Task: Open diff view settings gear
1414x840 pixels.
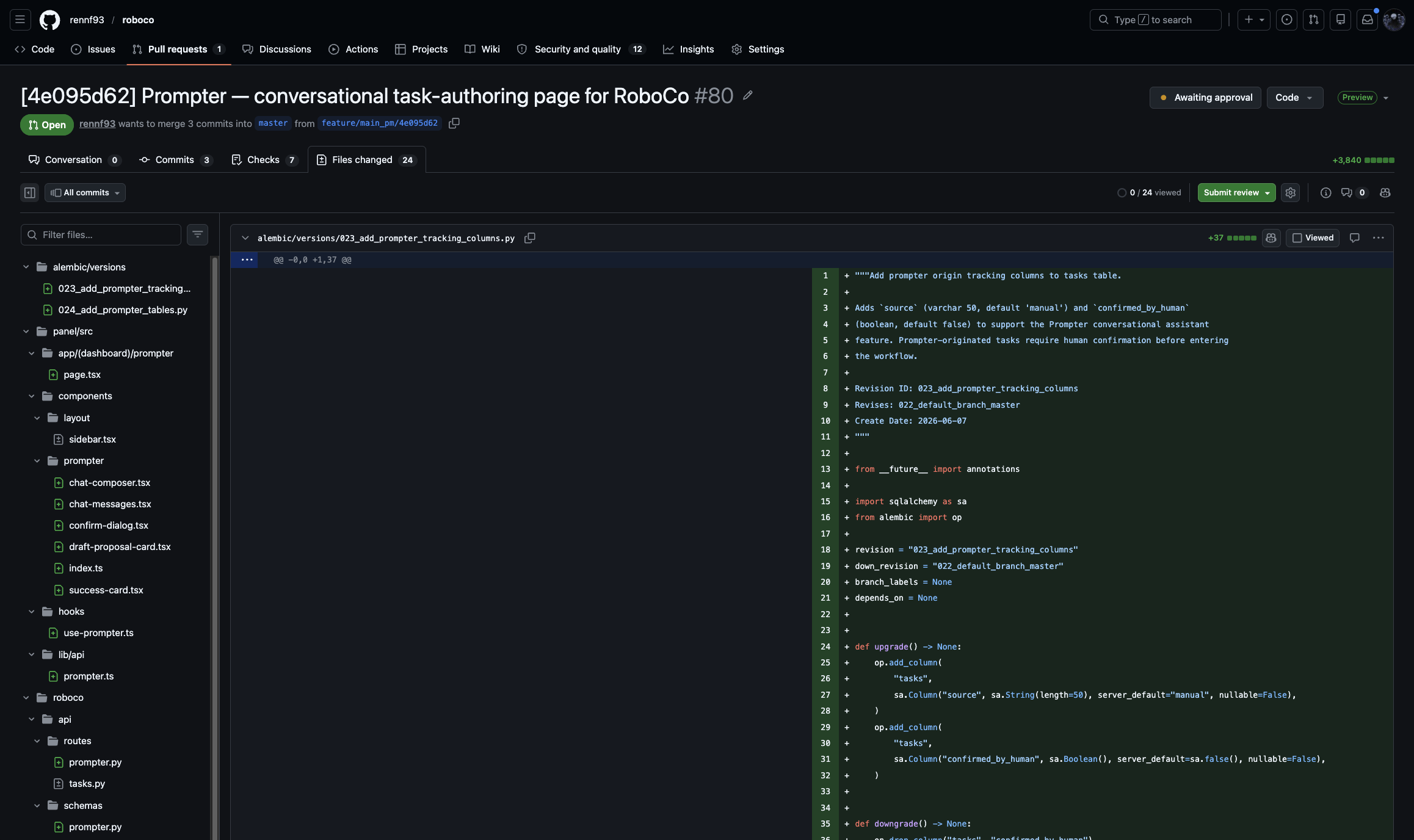Action: [x=1290, y=193]
